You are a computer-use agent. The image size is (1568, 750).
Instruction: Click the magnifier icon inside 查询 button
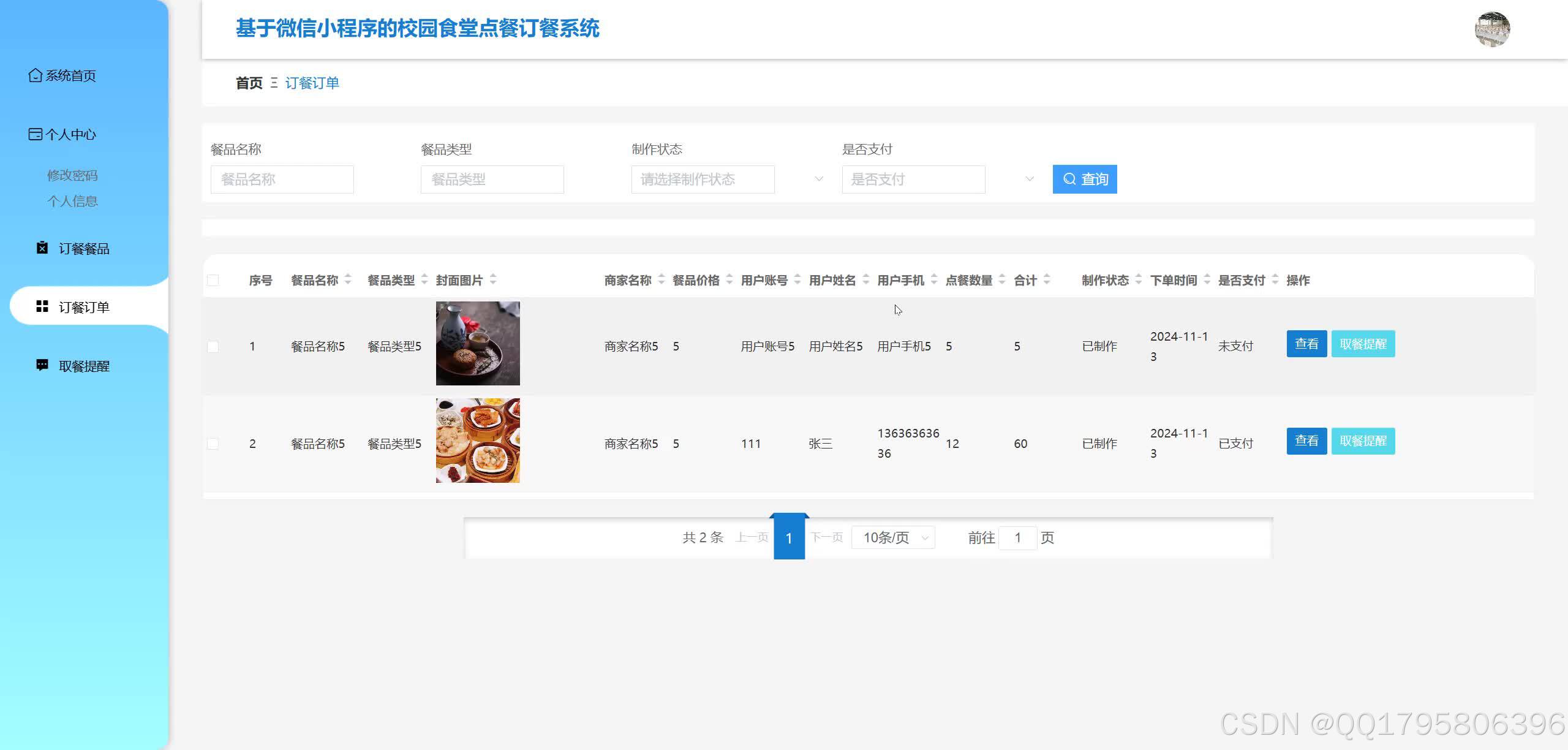(1069, 179)
